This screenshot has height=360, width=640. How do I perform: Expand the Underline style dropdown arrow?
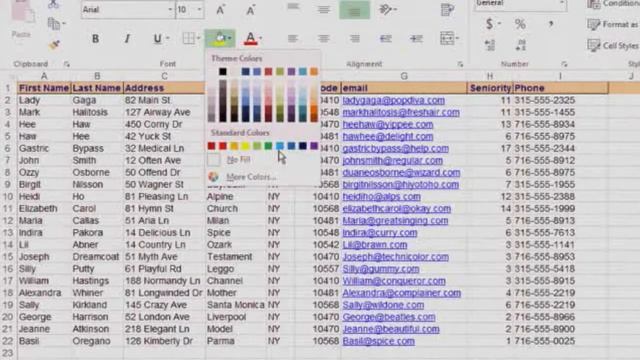[x=168, y=39]
